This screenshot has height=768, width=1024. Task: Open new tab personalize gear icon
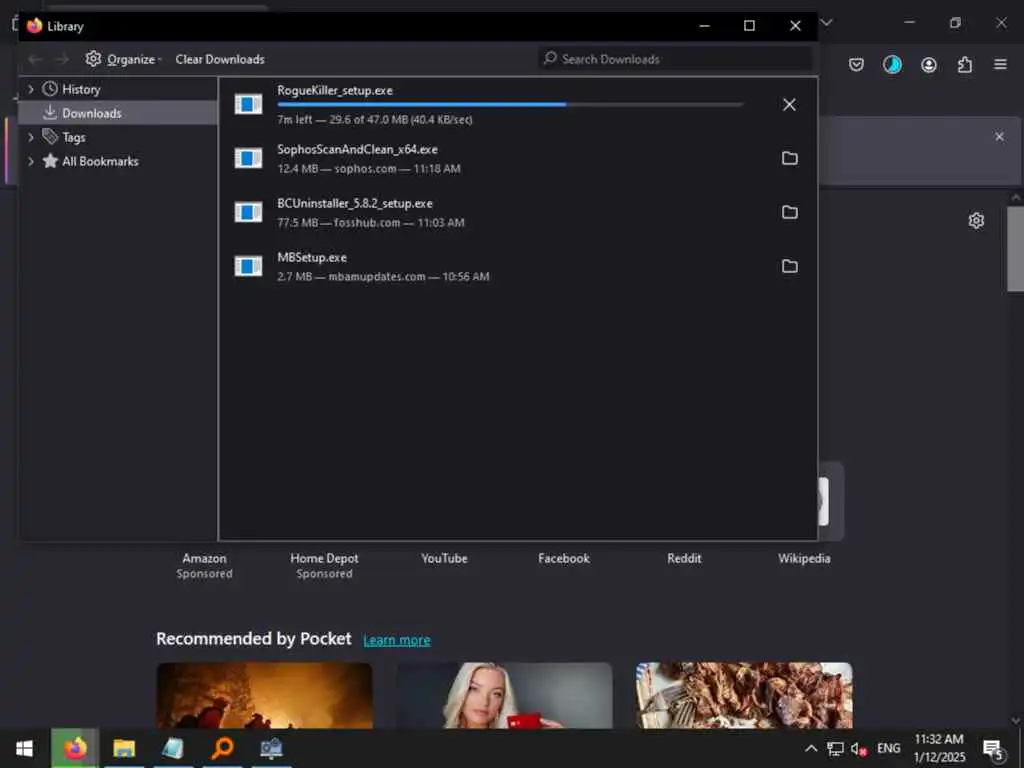tap(976, 221)
